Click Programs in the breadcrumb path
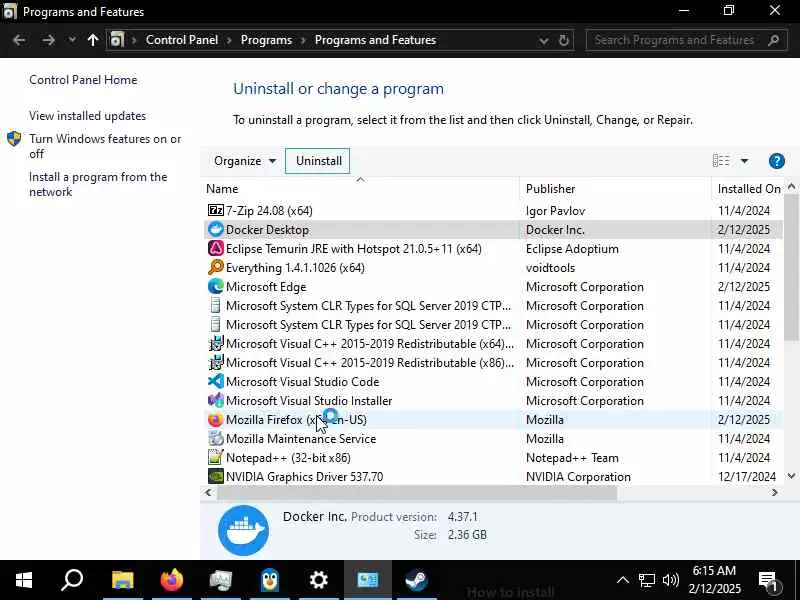This screenshot has height=600, width=800. 266,40
